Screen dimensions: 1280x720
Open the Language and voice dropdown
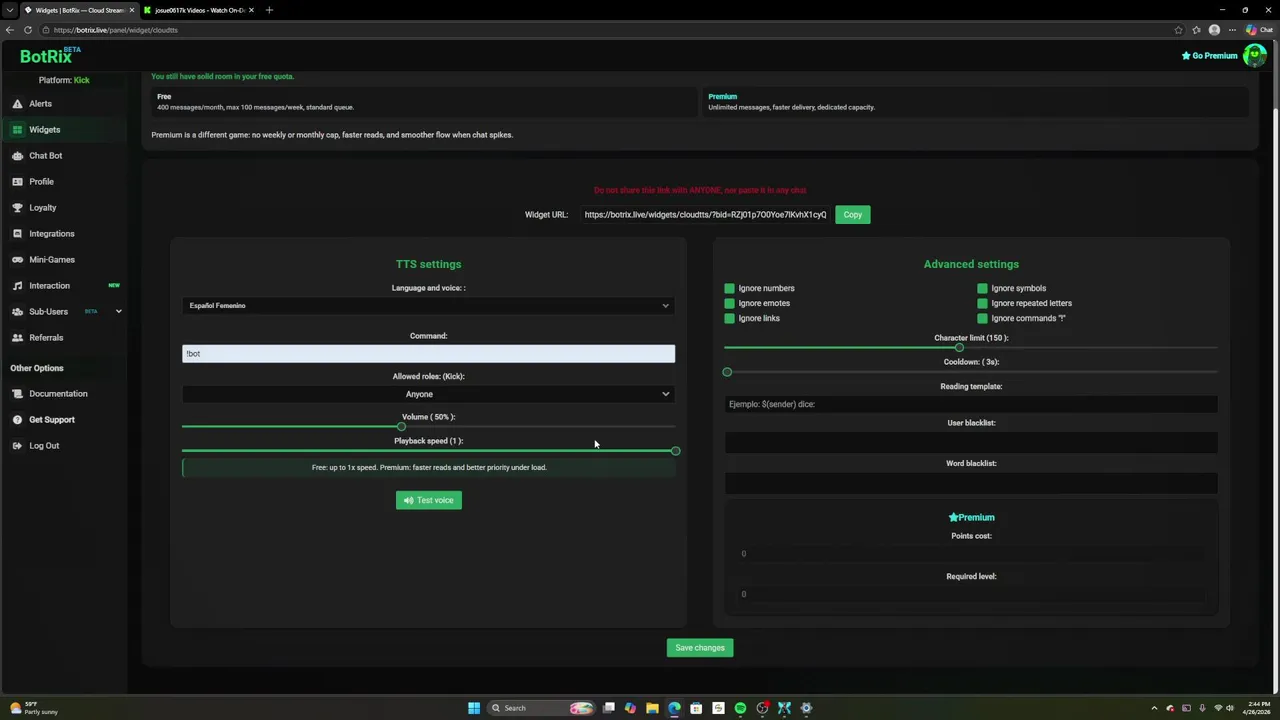click(x=428, y=306)
